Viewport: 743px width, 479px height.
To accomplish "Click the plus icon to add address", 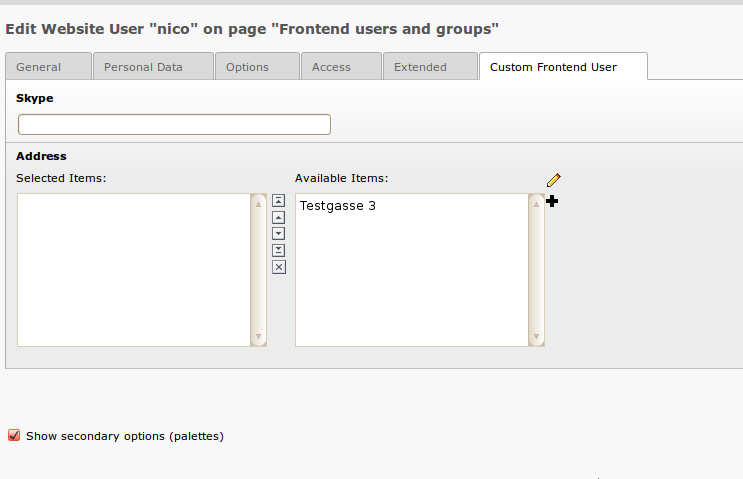I will tap(552, 201).
